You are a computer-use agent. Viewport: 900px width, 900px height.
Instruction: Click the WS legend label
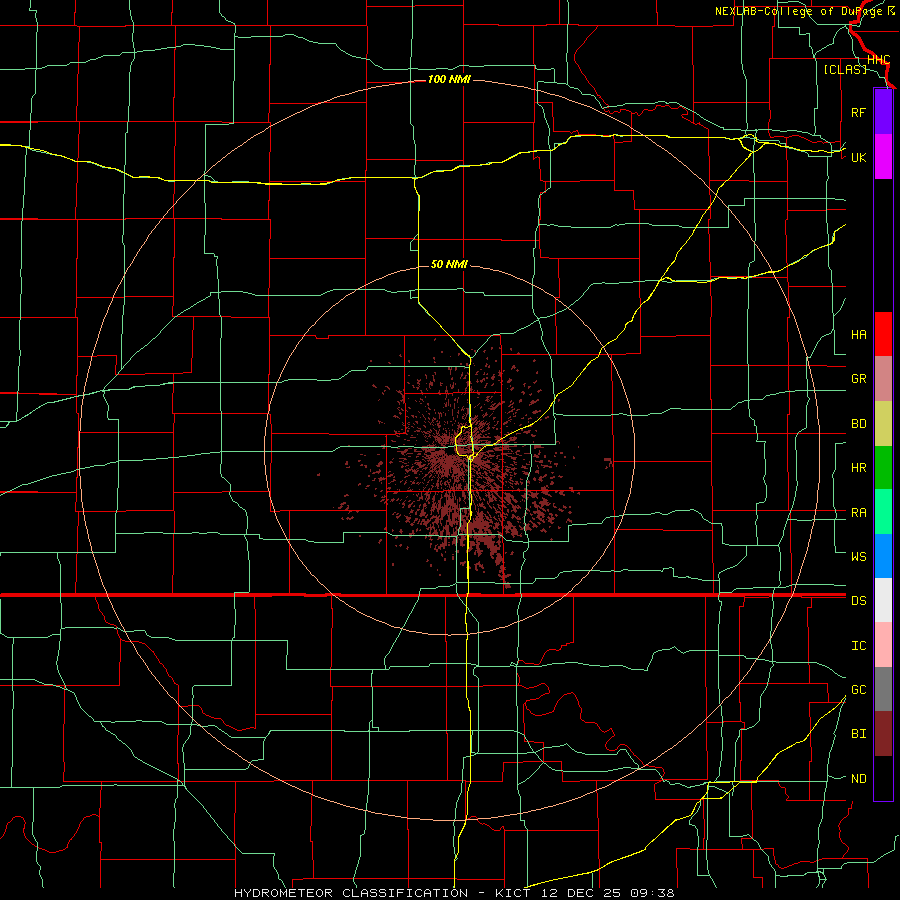click(x=858, y=557)
